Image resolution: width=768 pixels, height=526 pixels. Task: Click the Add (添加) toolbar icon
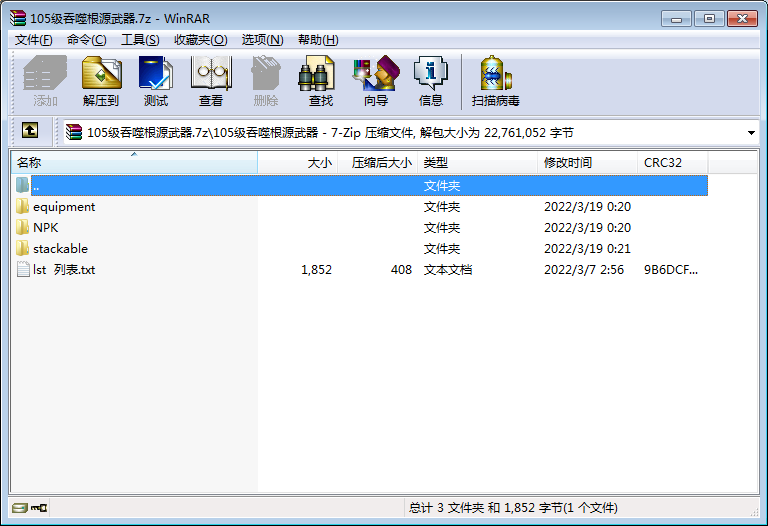tap(45, 81)
